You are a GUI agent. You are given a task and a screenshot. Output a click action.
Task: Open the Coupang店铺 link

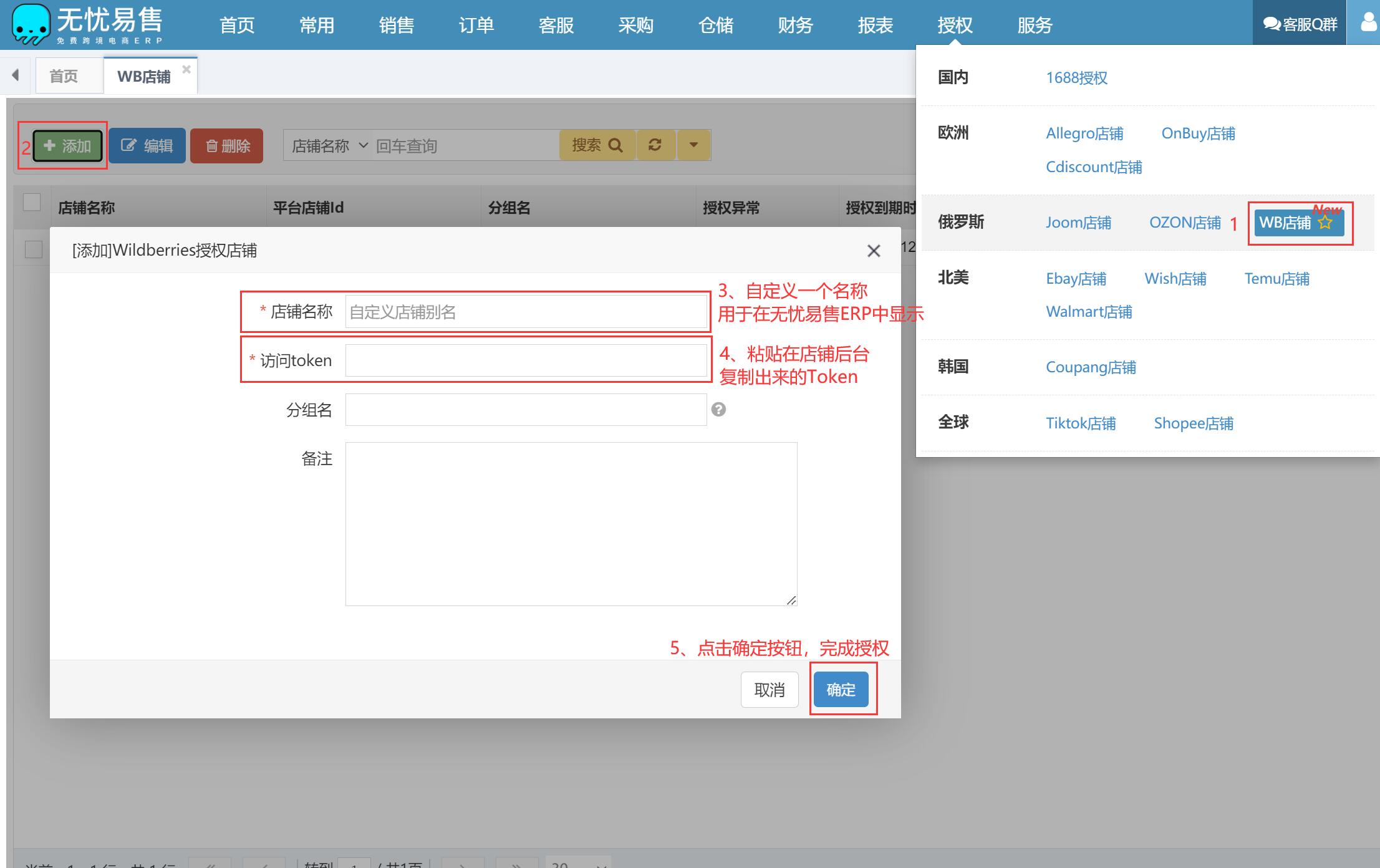[x=1091, y=367]
